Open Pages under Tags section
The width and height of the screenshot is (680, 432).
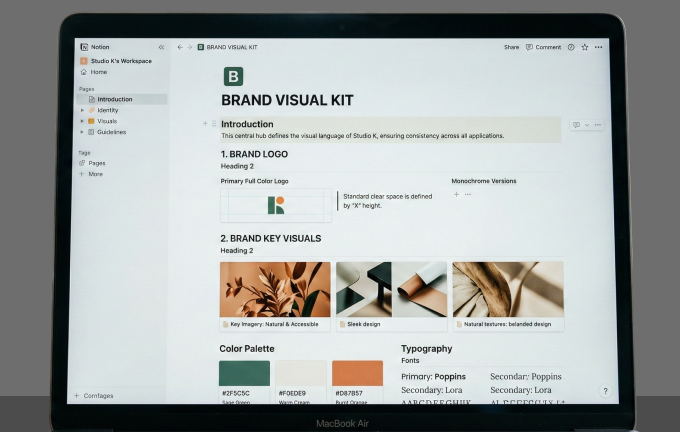92,163
